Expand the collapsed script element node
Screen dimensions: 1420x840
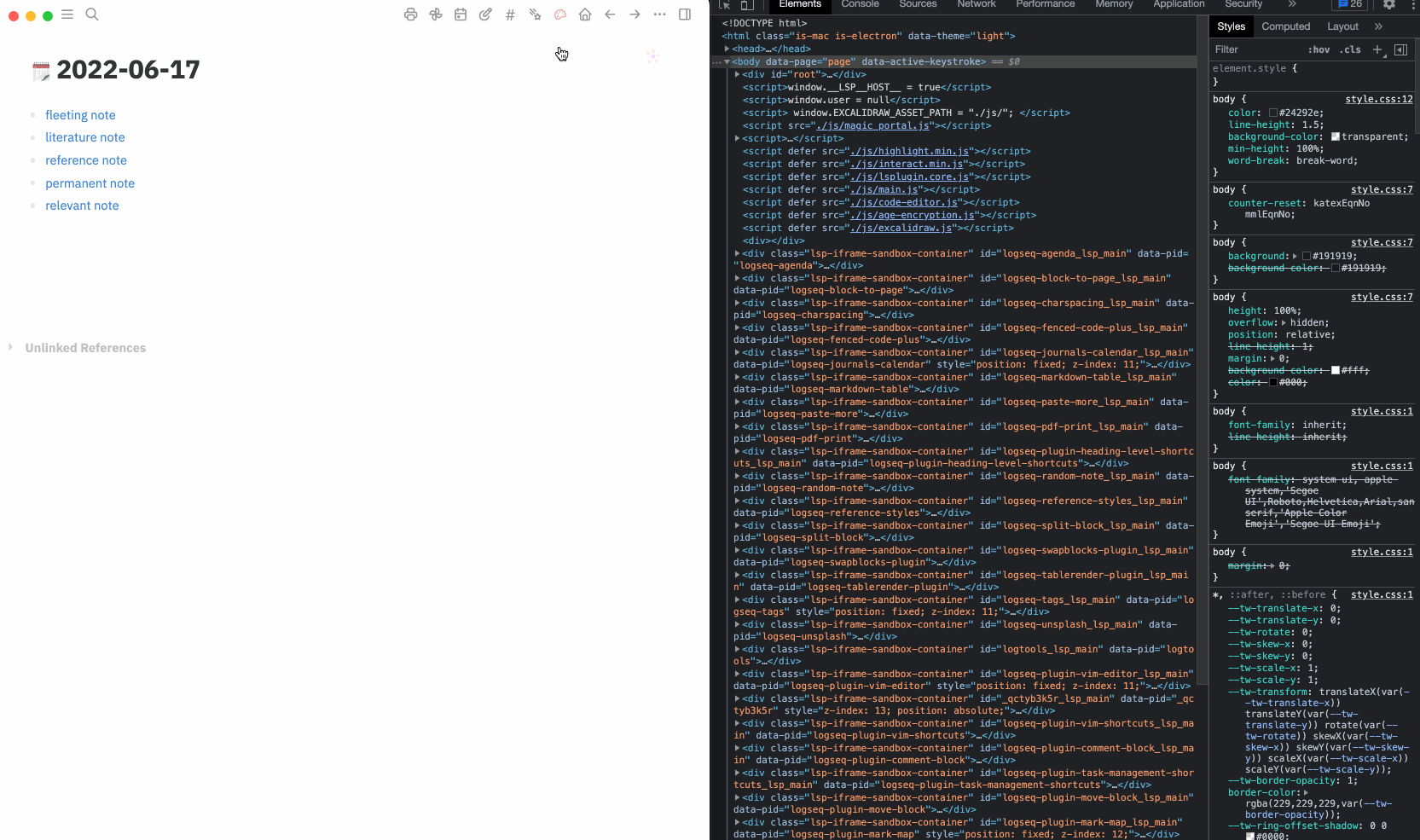pos(738,138)
